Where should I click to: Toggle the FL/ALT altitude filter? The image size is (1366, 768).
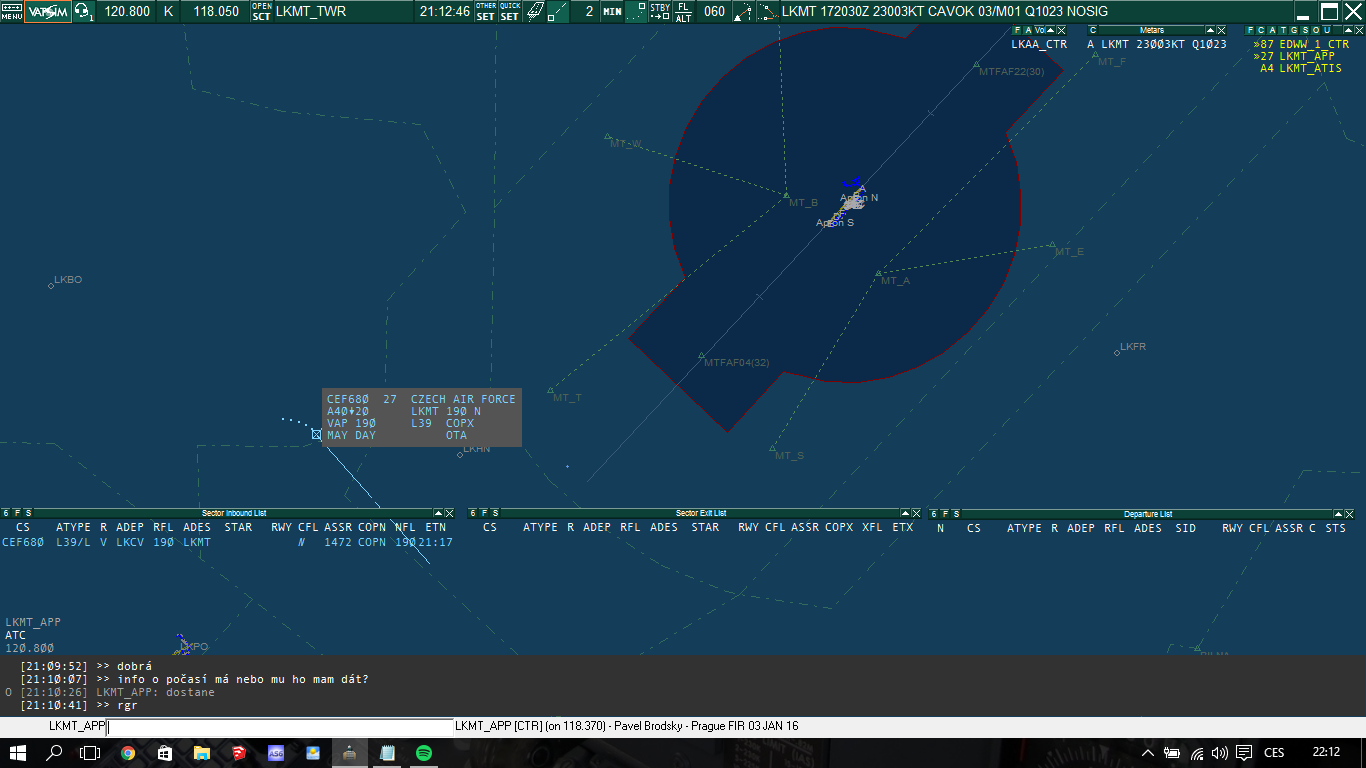[683, 12]
